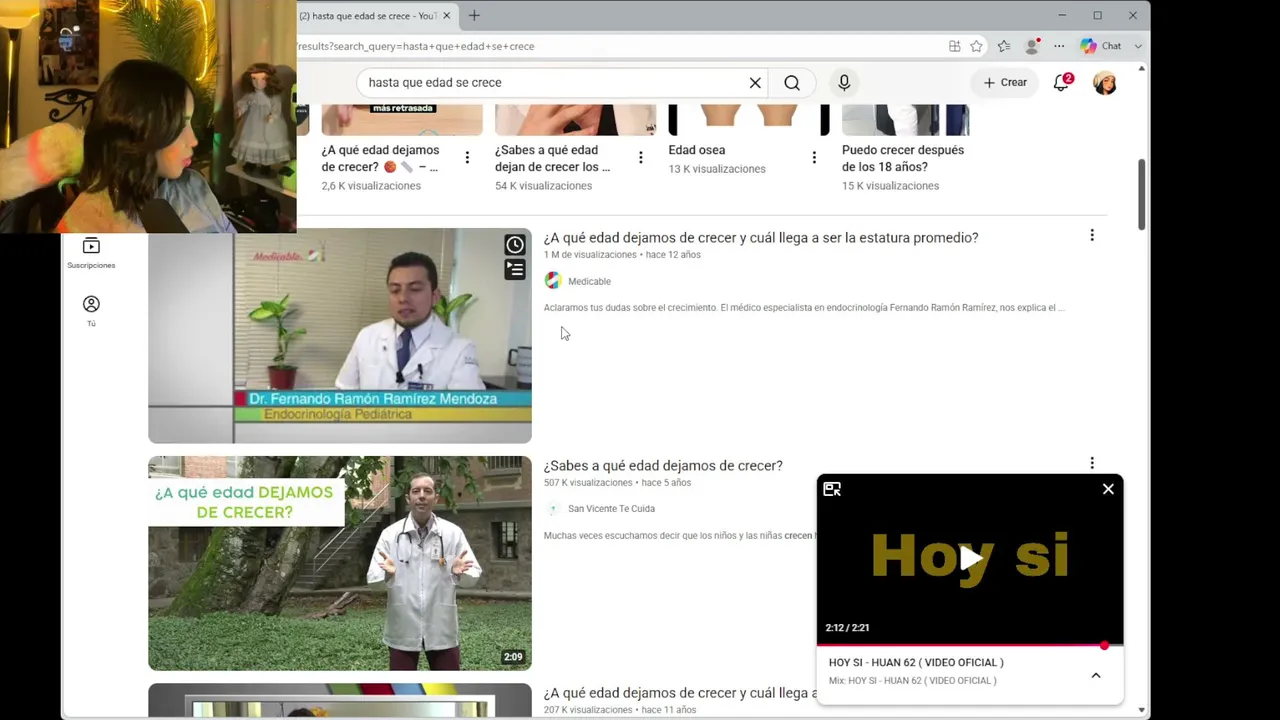
Task: Seek in the miniplayer progress bar
Action: pos(970,645)
